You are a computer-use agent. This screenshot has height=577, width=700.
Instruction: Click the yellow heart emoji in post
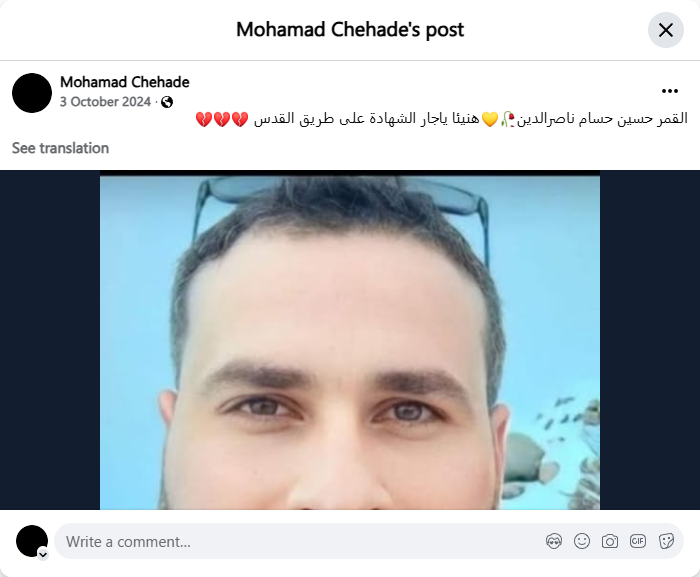[490, 119]
